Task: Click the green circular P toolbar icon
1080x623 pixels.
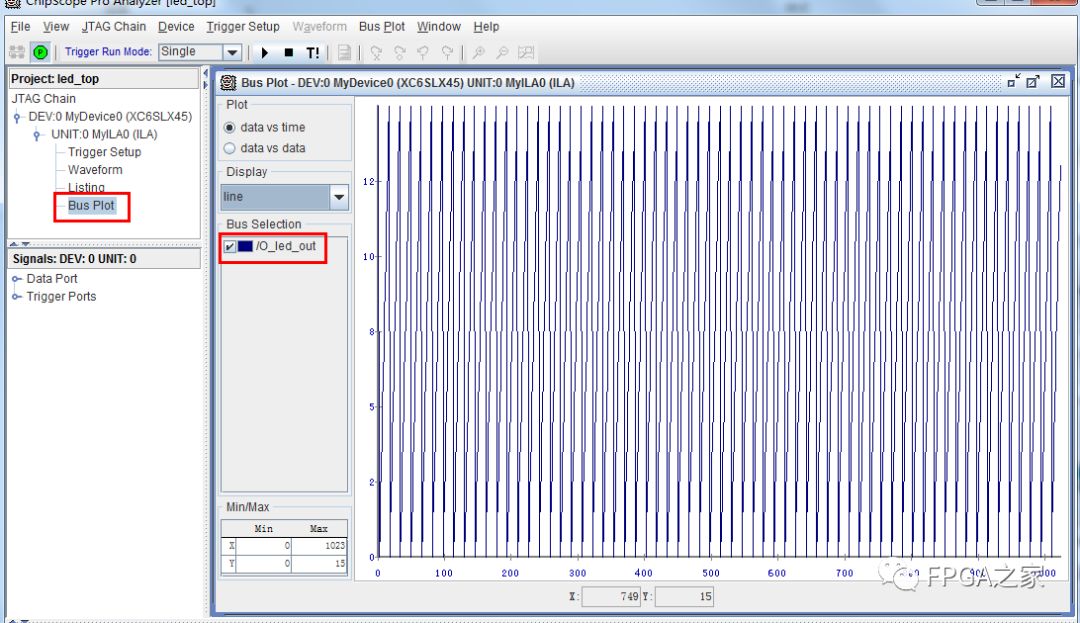Action: (x=41, y=52)
